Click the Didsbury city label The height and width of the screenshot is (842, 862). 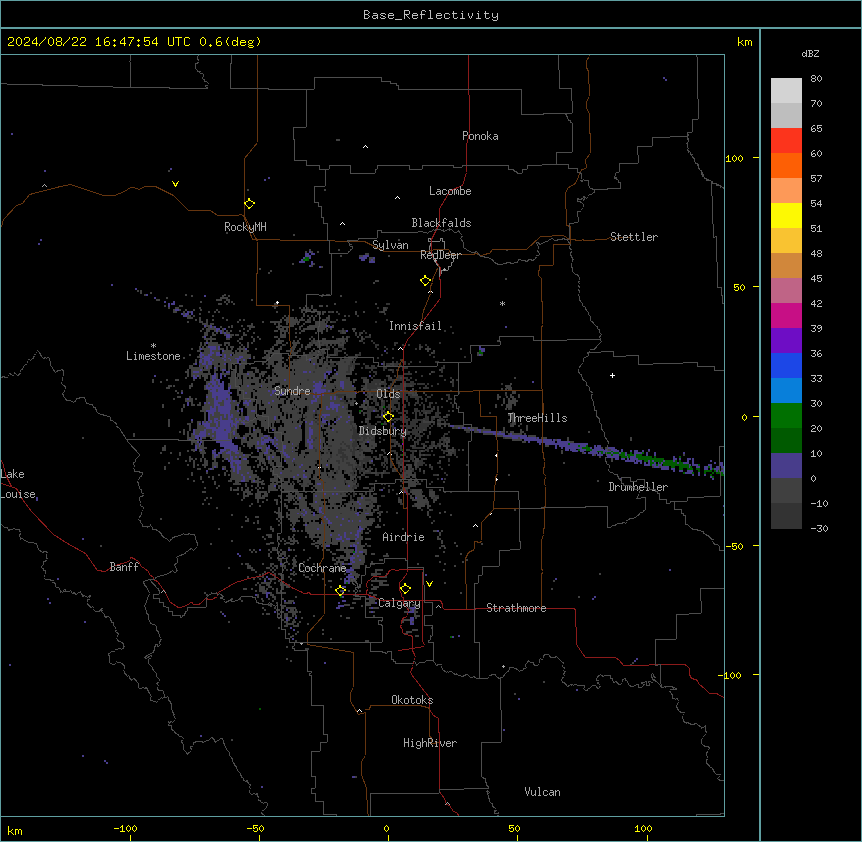pyautogui.click(x=383, y=431)
